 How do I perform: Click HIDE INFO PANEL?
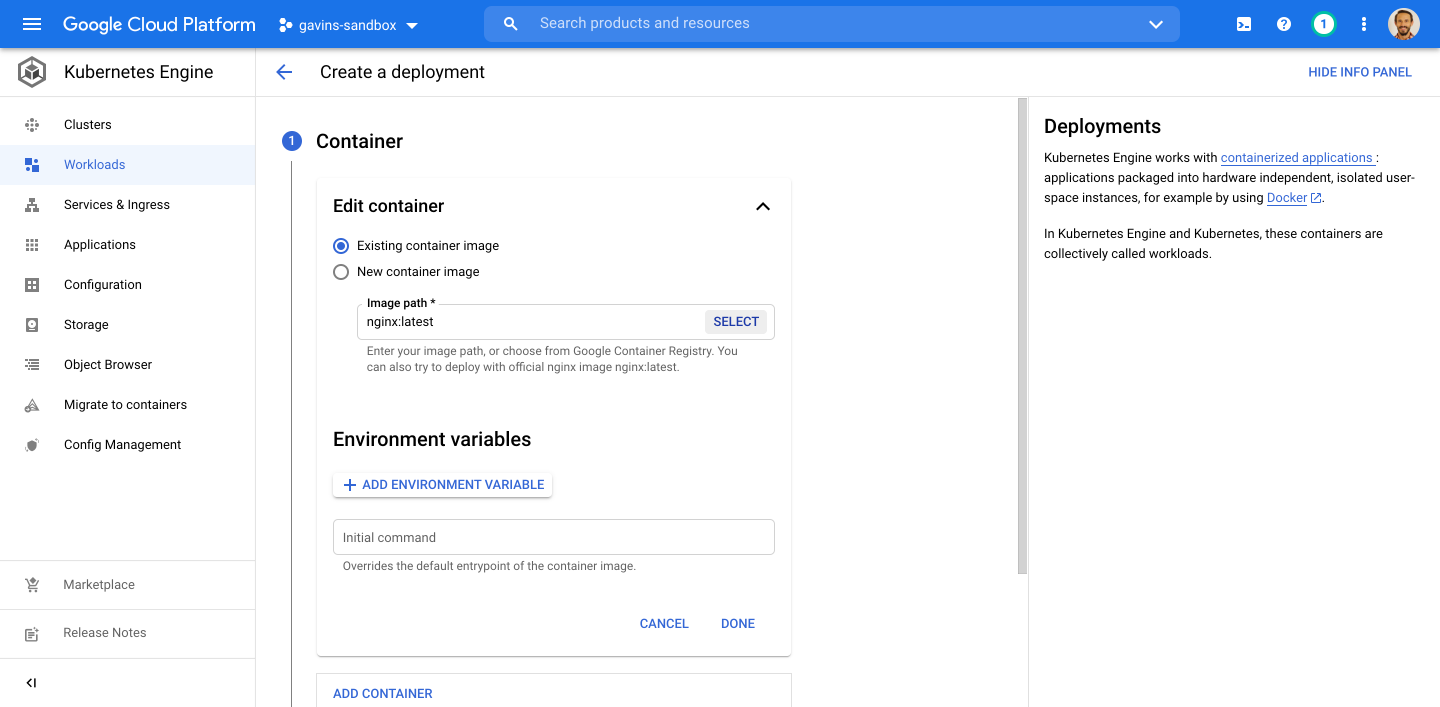1360,72
